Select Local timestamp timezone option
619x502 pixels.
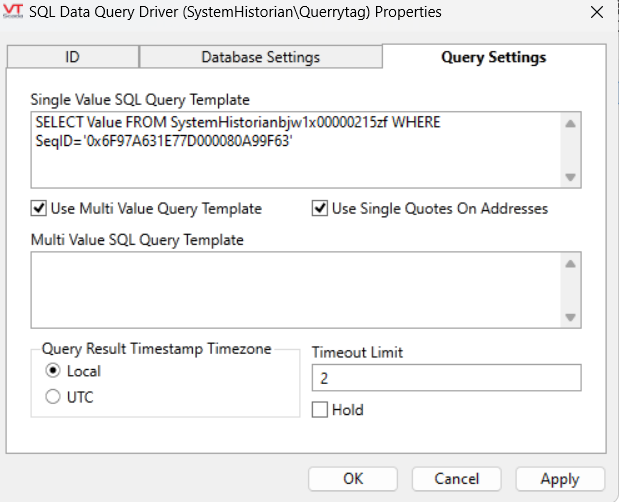50,371
